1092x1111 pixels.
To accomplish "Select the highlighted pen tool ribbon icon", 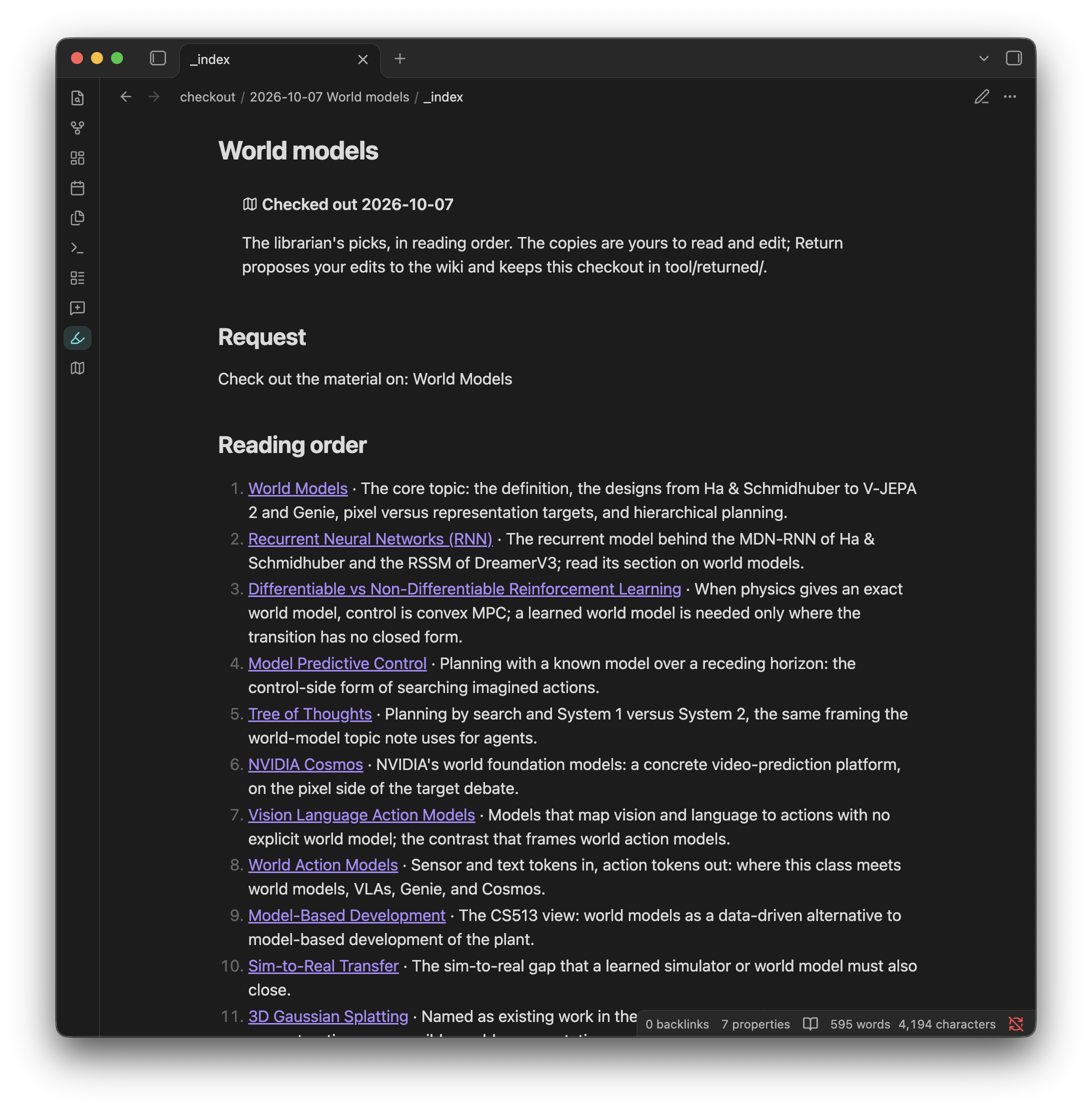I will 77,338.
